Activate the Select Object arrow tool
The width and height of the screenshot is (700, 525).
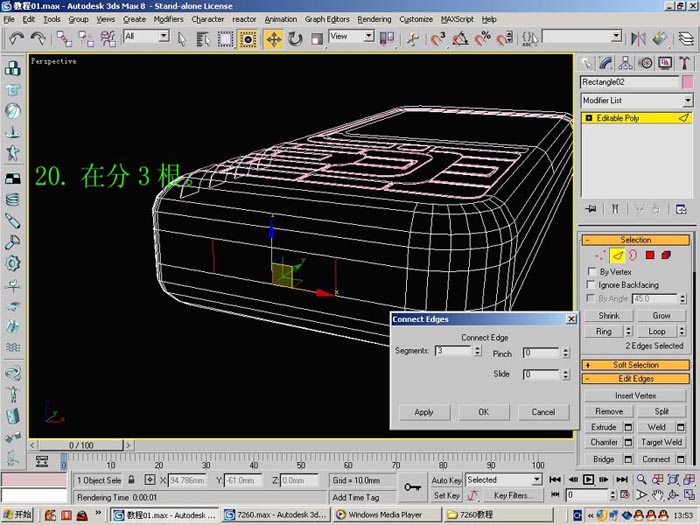(x=182, y=39)
